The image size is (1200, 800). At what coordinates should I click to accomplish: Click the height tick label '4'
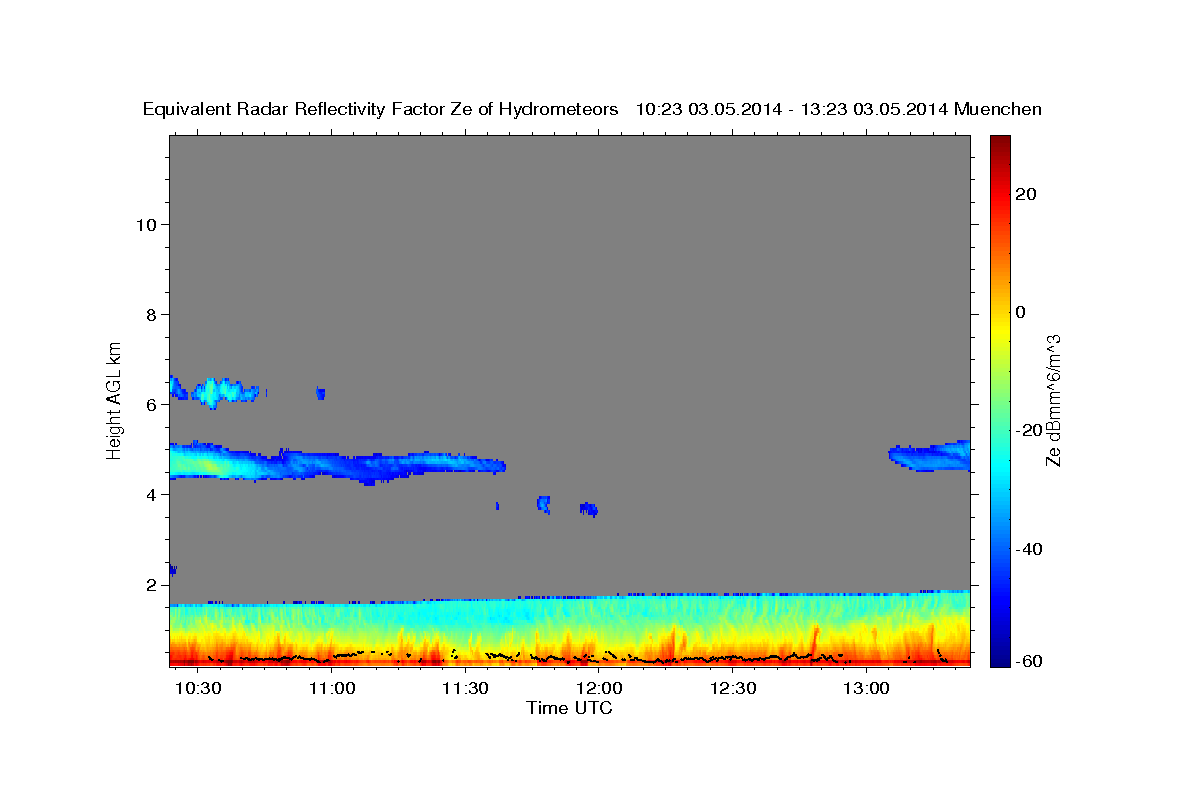152,494
